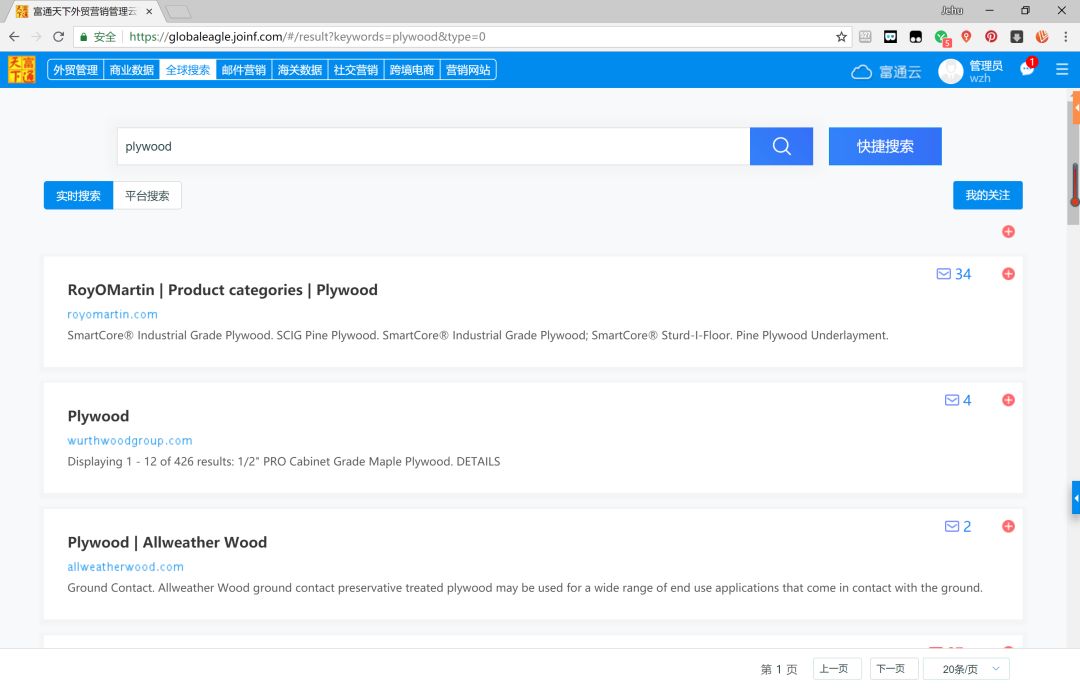The image size is (1080, 688).
Task: Open the message notifications chat icon
Action: click(x=1027, y=68)
